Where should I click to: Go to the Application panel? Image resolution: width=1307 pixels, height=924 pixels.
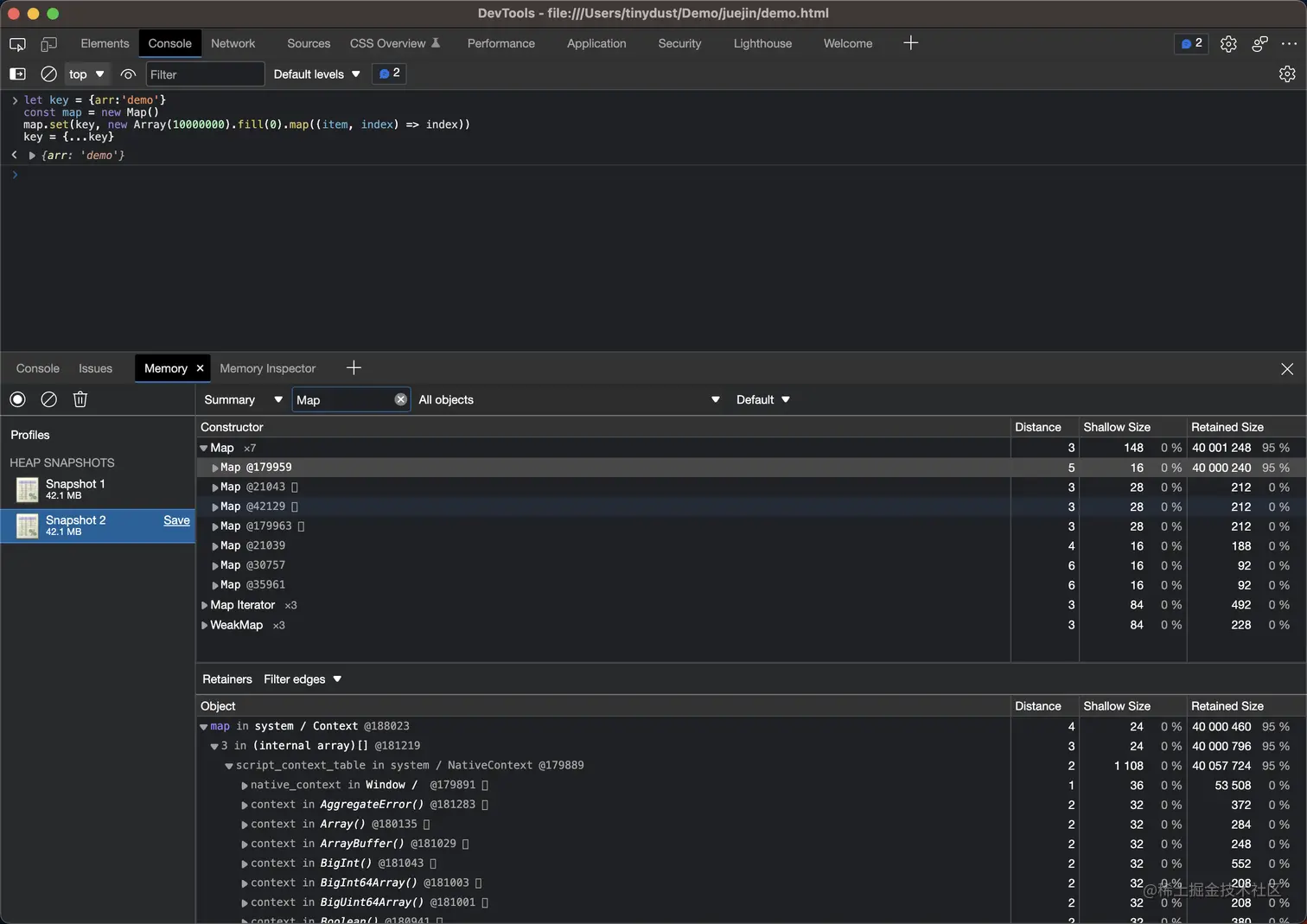[596, 43]
